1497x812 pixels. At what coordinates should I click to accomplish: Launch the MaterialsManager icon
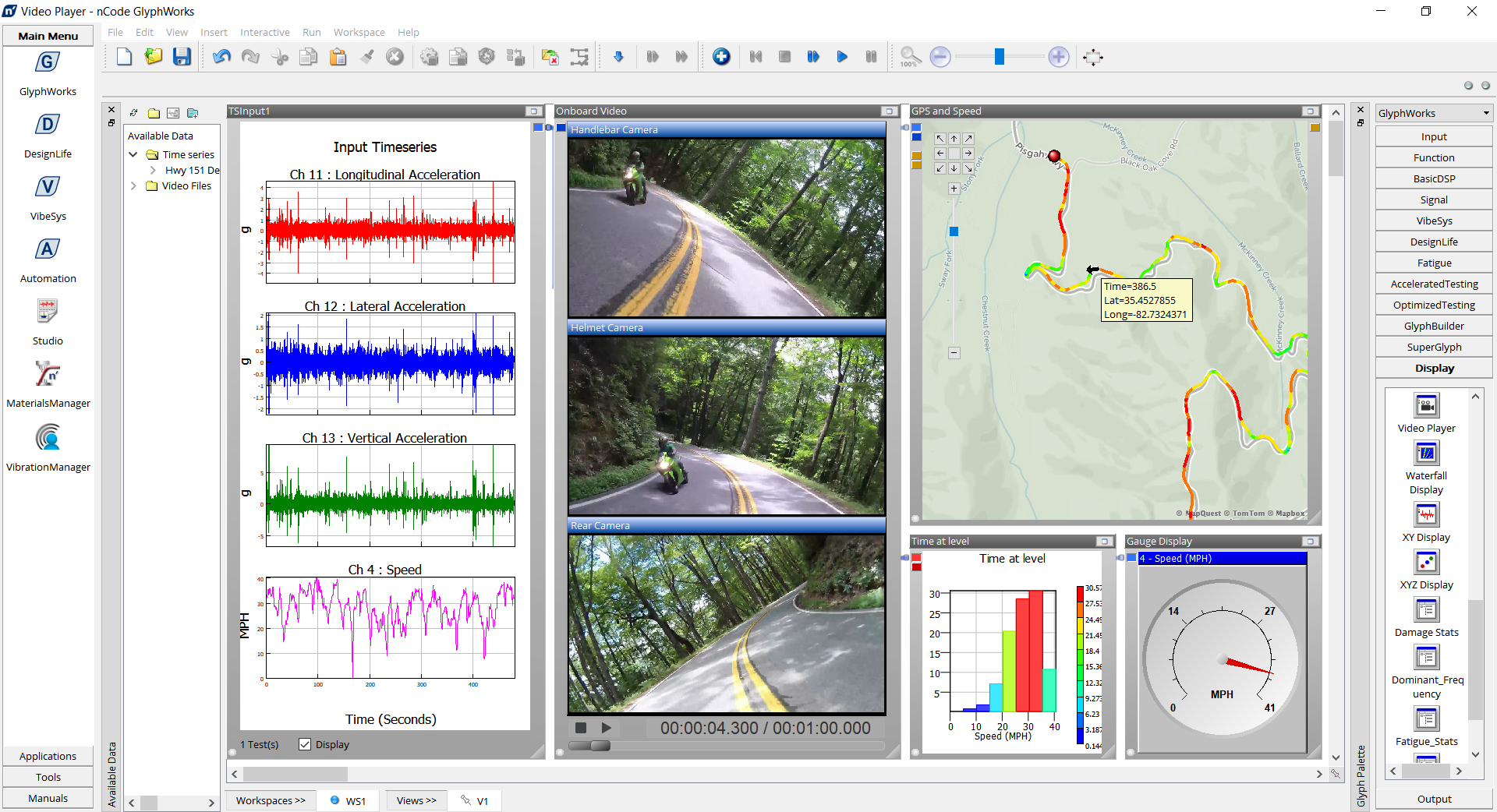point(48,375)
